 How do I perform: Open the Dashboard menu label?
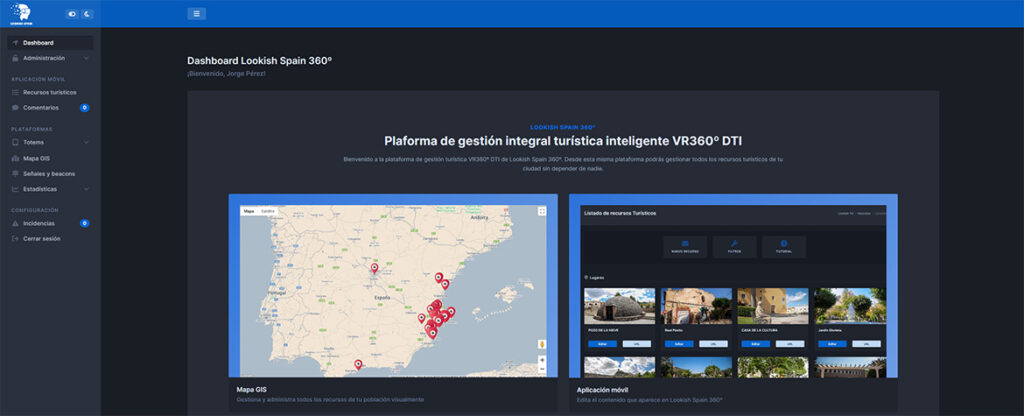tap(38, 42)
